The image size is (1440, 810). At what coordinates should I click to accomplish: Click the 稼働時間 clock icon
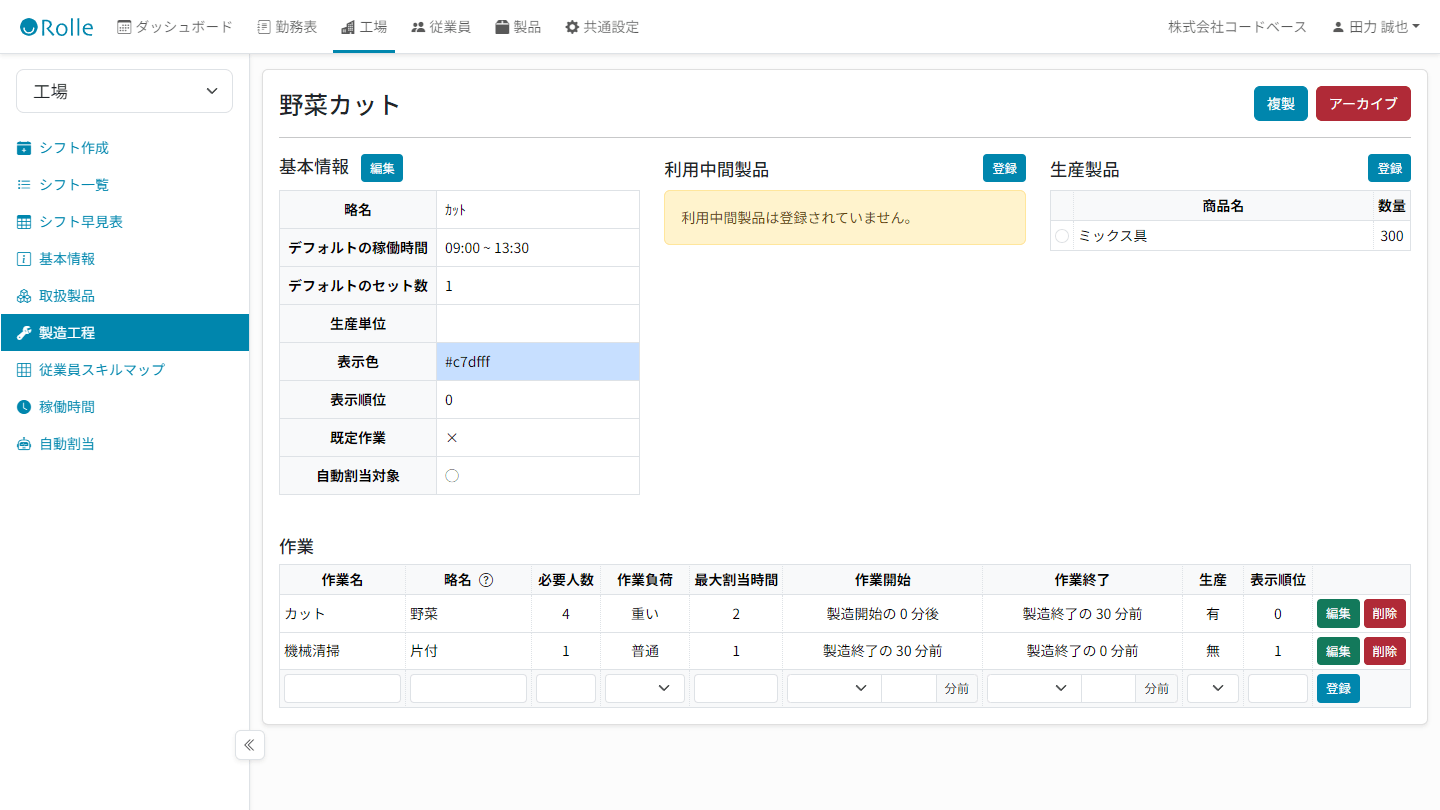tap(24, 407)
